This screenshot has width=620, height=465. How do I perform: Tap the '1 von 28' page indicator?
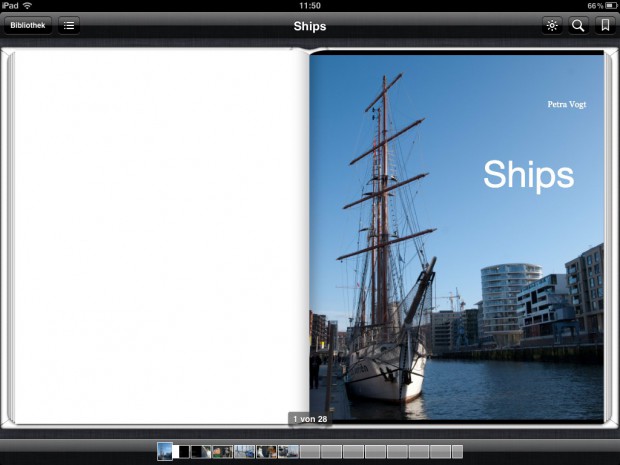point(310,419)
